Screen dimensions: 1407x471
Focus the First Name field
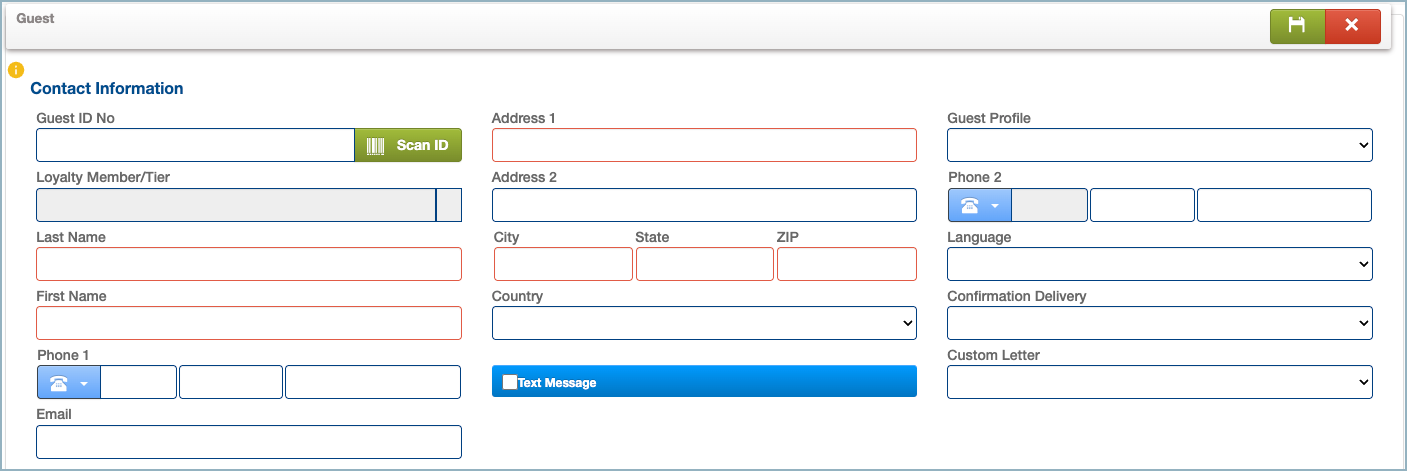[x=249, y=323]
